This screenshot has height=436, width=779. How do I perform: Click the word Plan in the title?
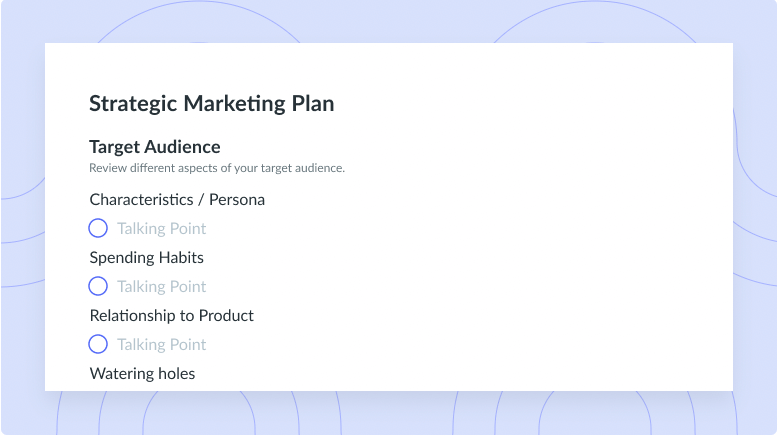[312, 104]
